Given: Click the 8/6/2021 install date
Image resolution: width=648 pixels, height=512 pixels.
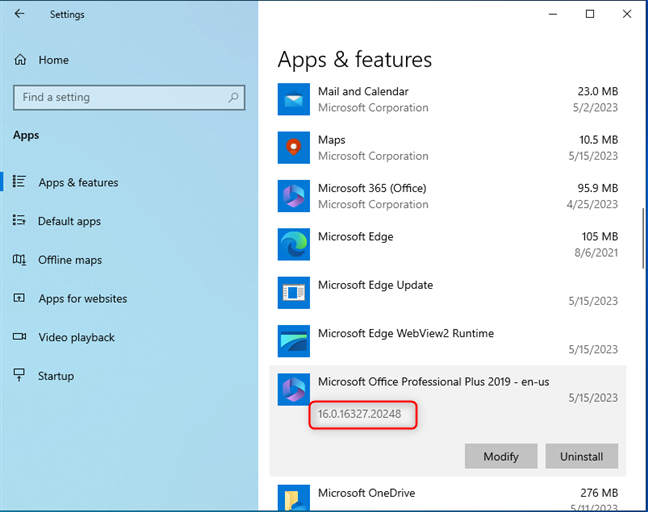Looking at the screenshot, I should pos(596,253).
